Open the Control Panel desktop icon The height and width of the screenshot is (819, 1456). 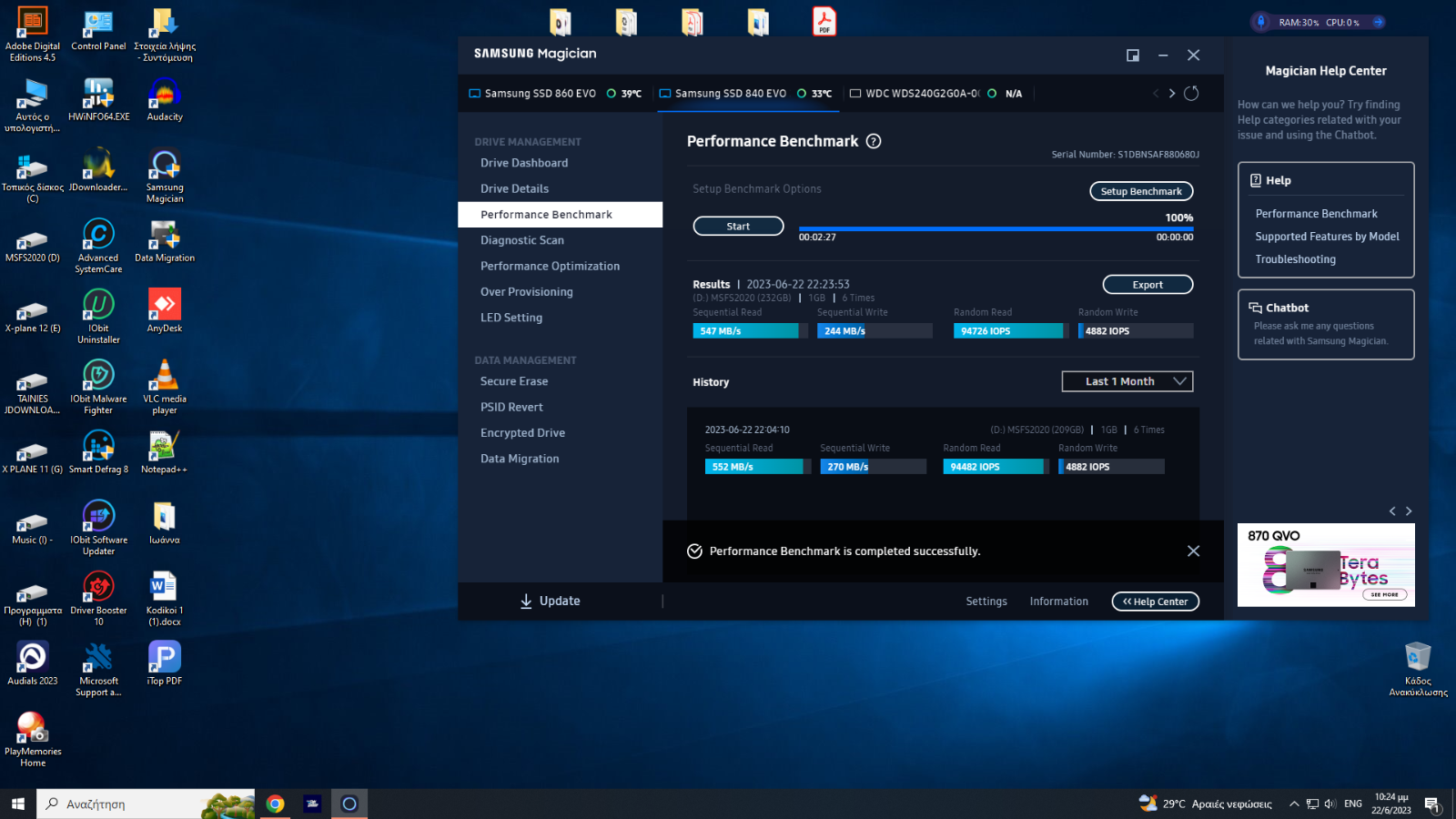click(x=98, y=30)
